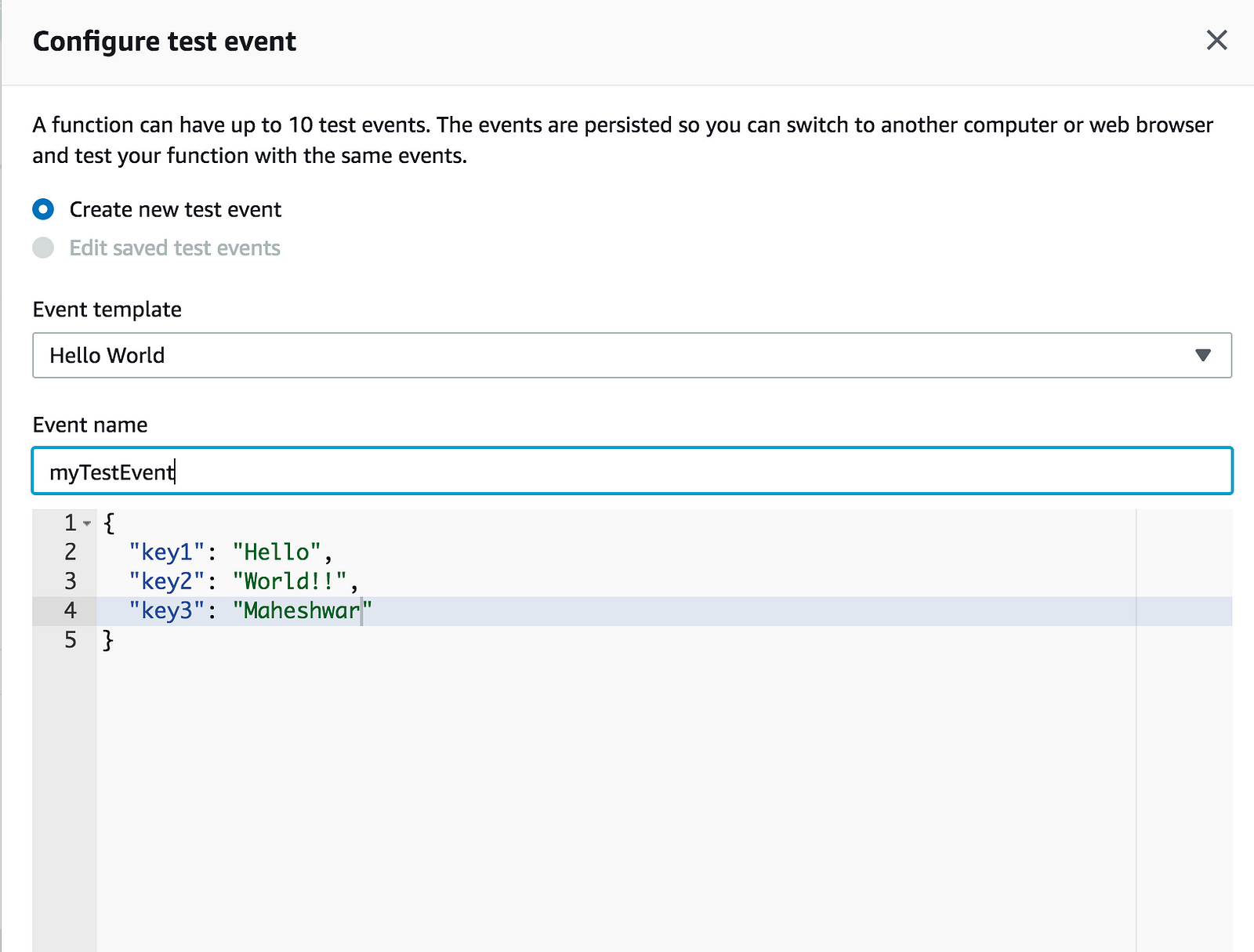This screenshot has width=1254, height=952.
Task: Collapse the JSON block using line 1 fold arrow
Action: 87,523
